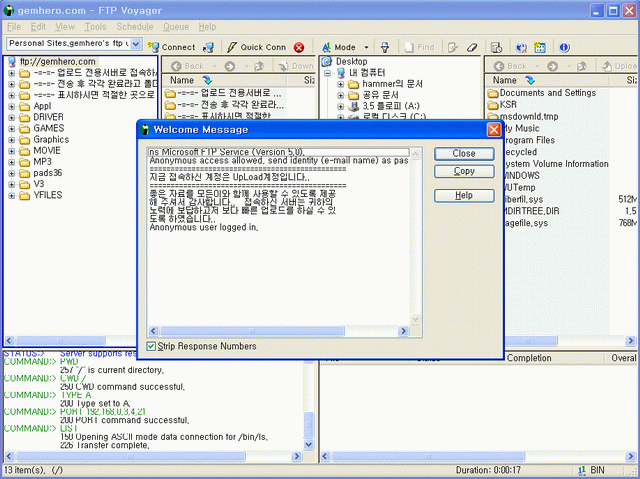The height and width of the screenshot is (479, 640).
Task: Select the V3 folder in tree
Action: (39, 184)
